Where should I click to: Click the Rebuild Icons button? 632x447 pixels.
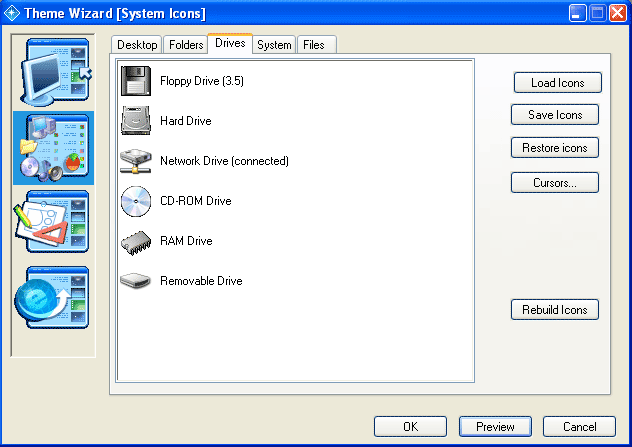coord(555,310)
